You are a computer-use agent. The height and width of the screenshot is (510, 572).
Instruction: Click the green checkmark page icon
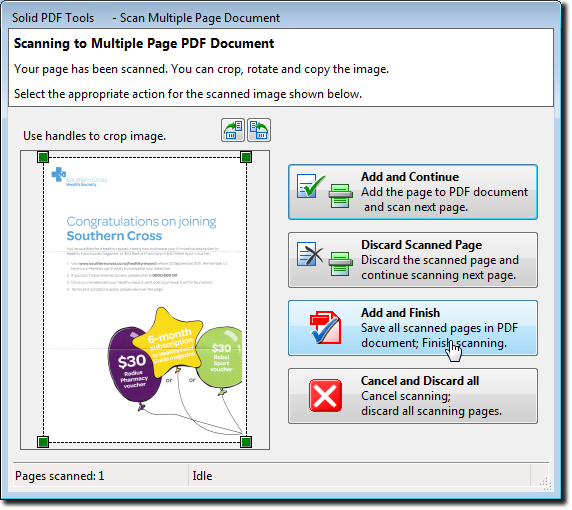310,186
